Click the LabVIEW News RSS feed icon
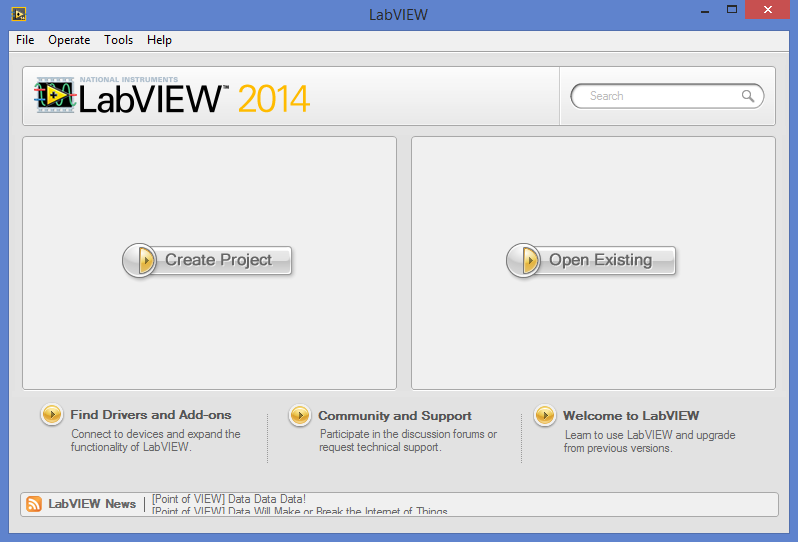The image size is (798, 542). [34, 504]
